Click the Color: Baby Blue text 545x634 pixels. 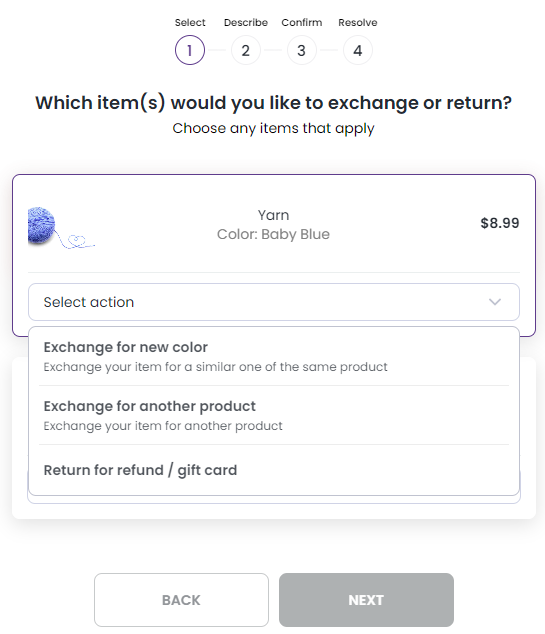(x=274, y=234)
